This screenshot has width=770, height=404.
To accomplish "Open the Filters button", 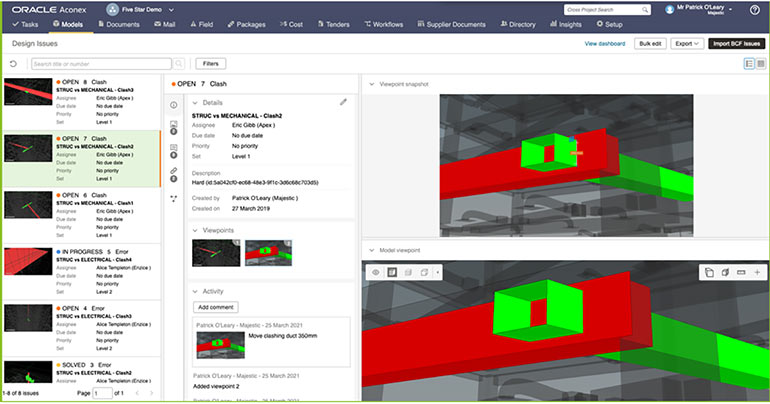I will click(211, 64).
